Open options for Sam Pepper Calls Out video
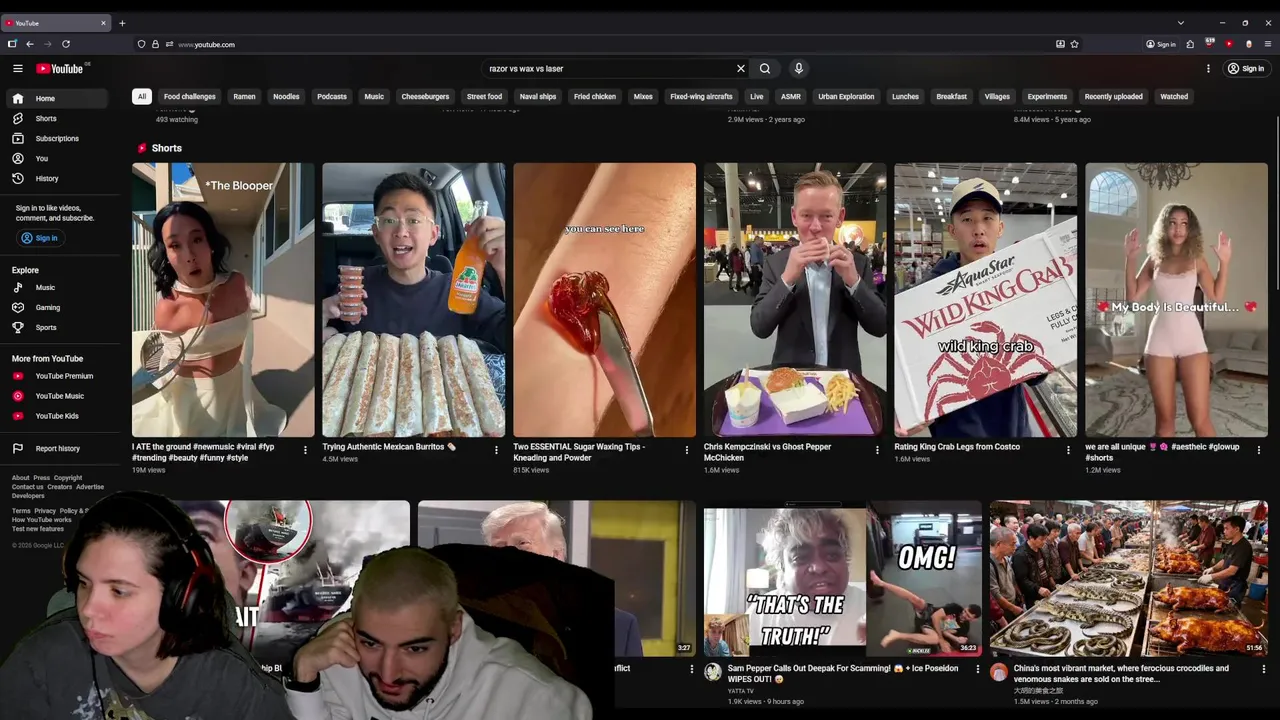Screen dimensions: 1280x720 978,669
